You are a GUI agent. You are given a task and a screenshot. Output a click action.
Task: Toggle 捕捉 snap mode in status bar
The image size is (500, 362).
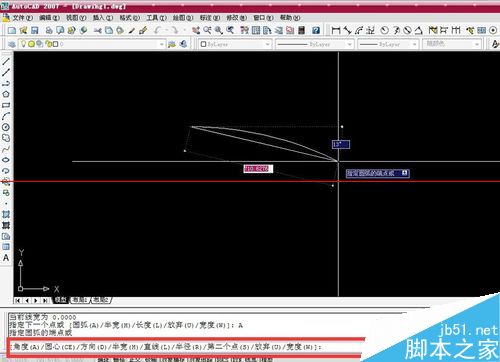coord(104,360)
